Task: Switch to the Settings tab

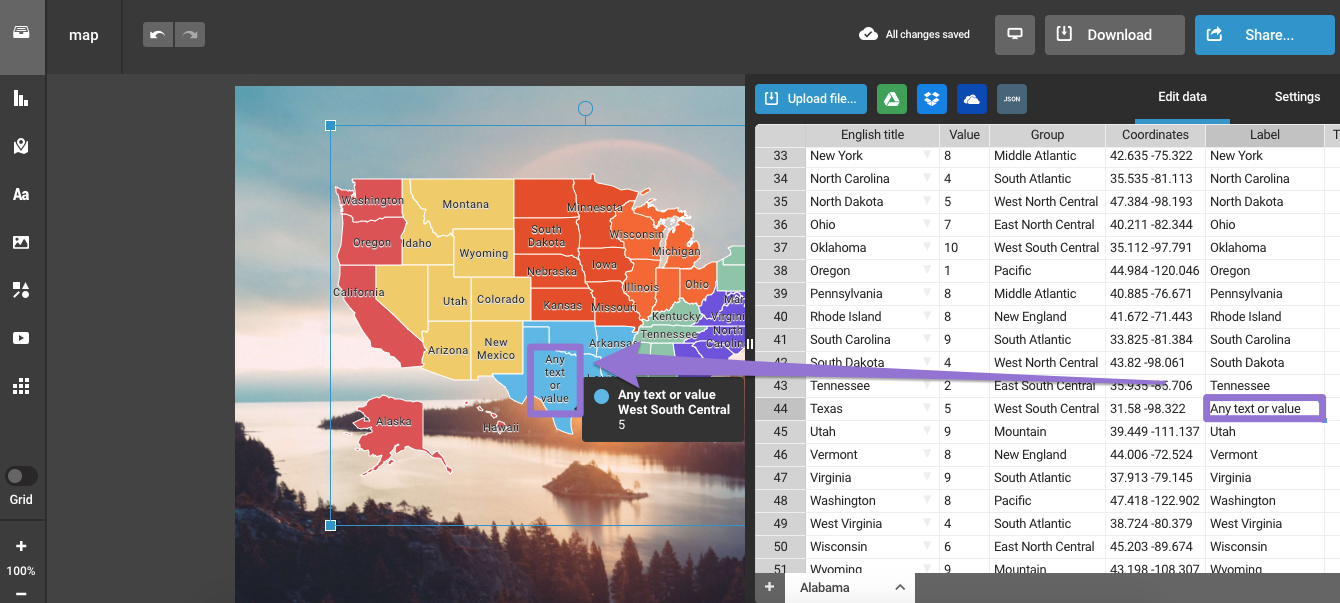Action: tap(1297, 97)
